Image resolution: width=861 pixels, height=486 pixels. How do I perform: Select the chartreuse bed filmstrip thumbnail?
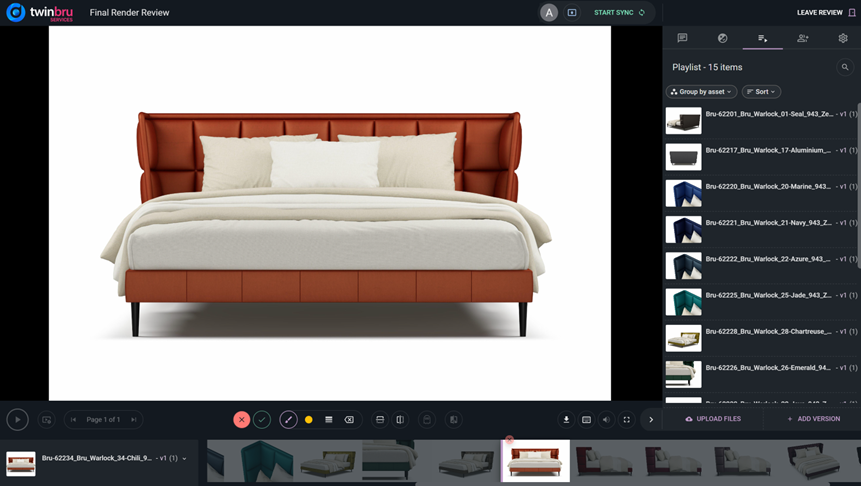[328, 461]
